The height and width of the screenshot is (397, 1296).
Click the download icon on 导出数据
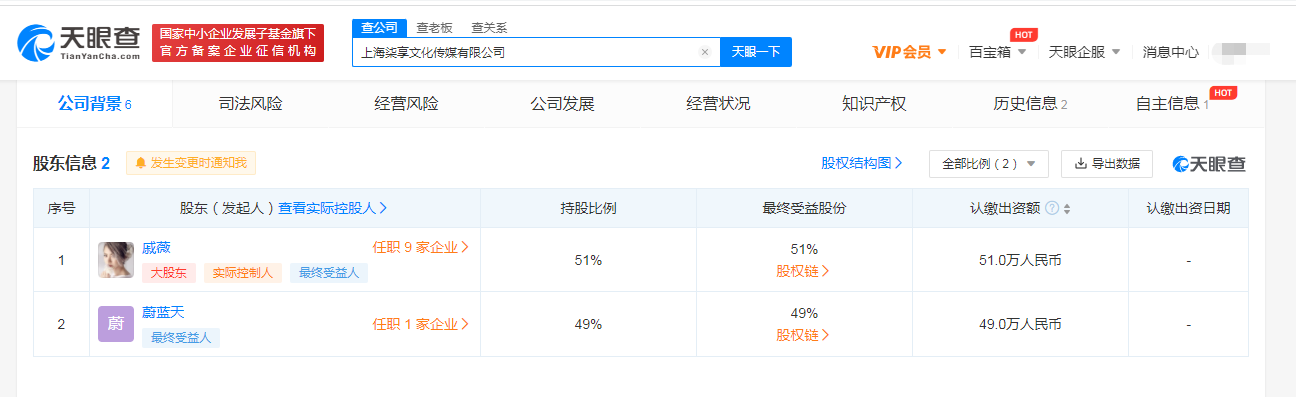[x=1081, y=164]
